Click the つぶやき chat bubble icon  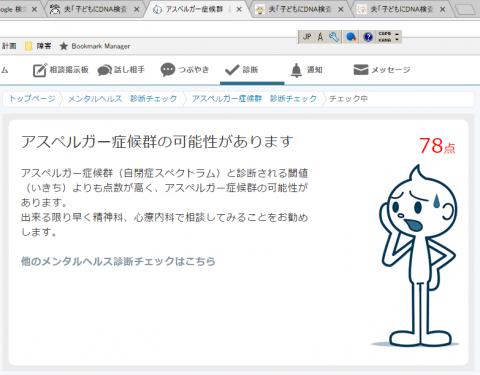tap(168, 70)
